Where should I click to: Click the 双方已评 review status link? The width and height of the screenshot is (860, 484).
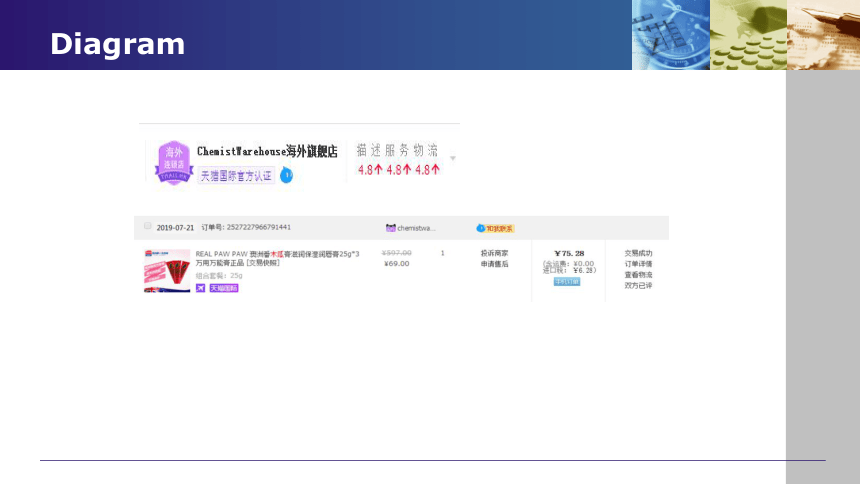pos(638,285)
